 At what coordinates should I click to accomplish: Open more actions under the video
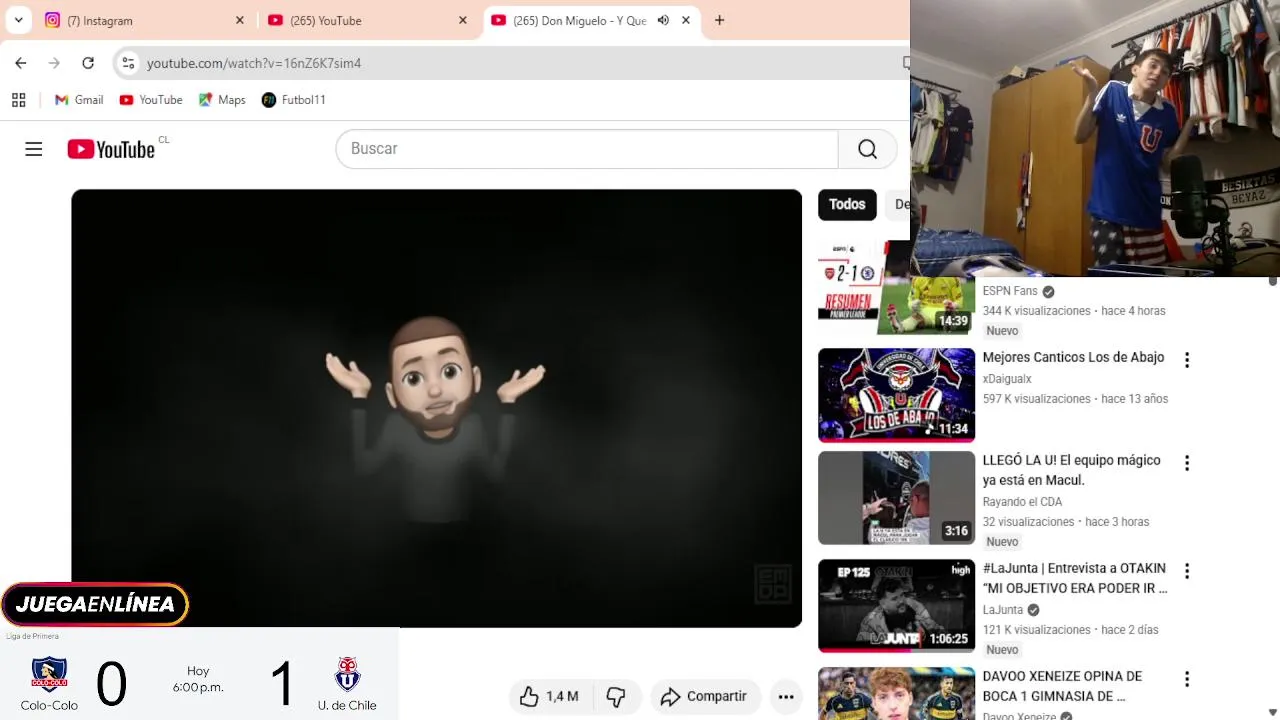(786, 697)
